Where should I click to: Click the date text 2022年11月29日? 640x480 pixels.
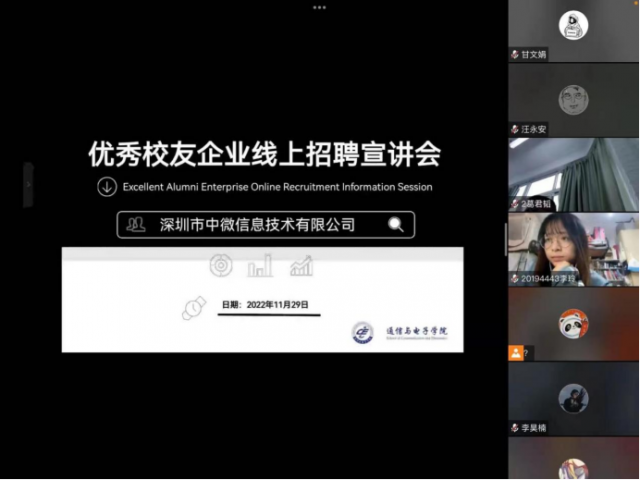(x=278, y=305)
